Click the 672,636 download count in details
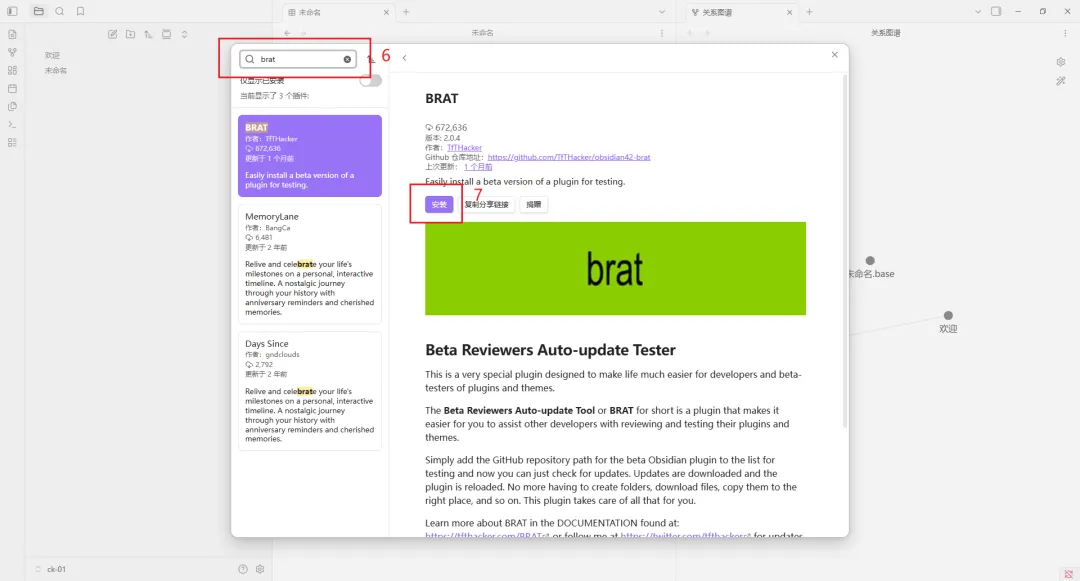 [x=446, y=127]
